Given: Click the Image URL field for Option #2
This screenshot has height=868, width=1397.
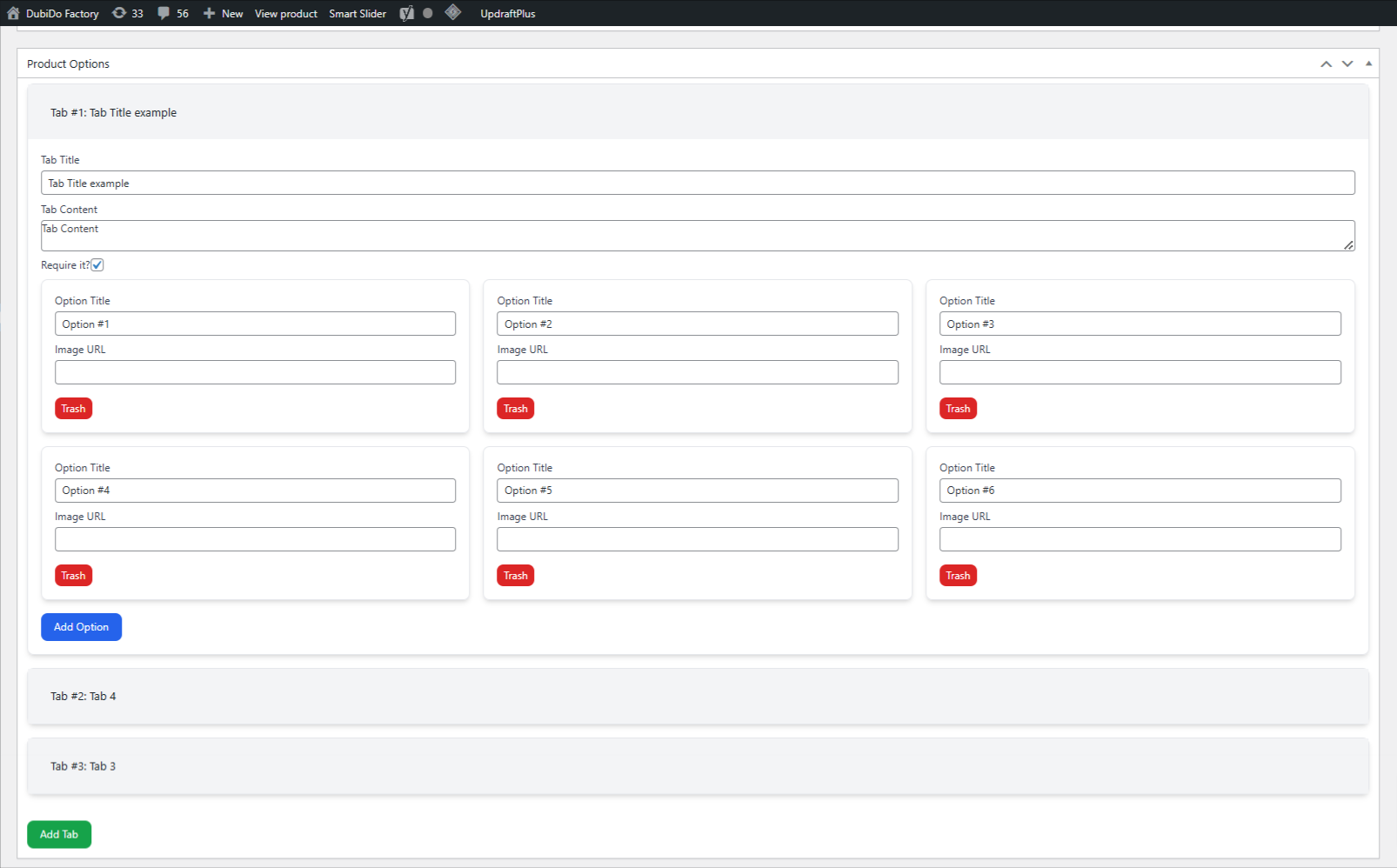Looking at the screenshot, I should coord(698,372).
